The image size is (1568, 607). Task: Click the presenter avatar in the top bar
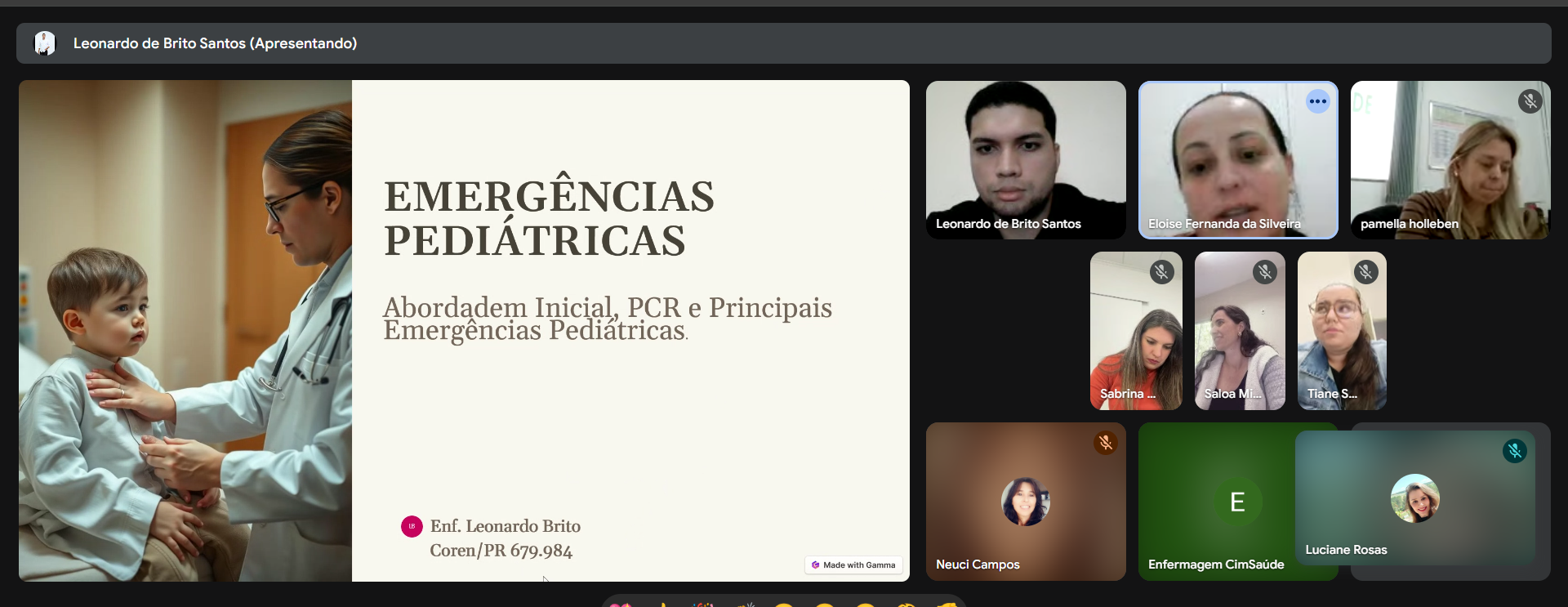[45, 43]
